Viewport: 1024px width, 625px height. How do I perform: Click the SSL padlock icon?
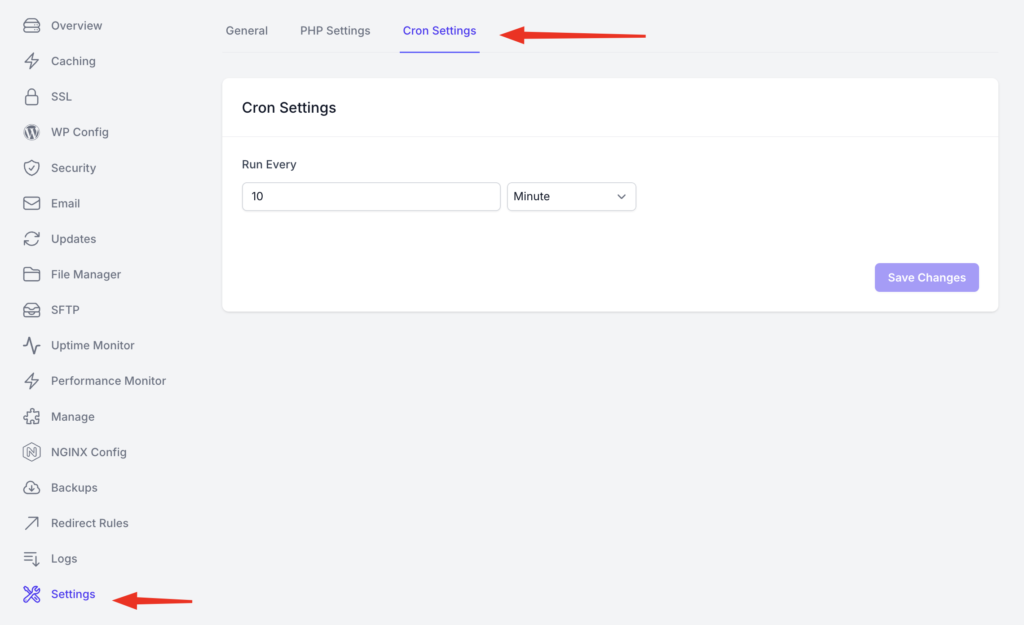click(31, 97)
